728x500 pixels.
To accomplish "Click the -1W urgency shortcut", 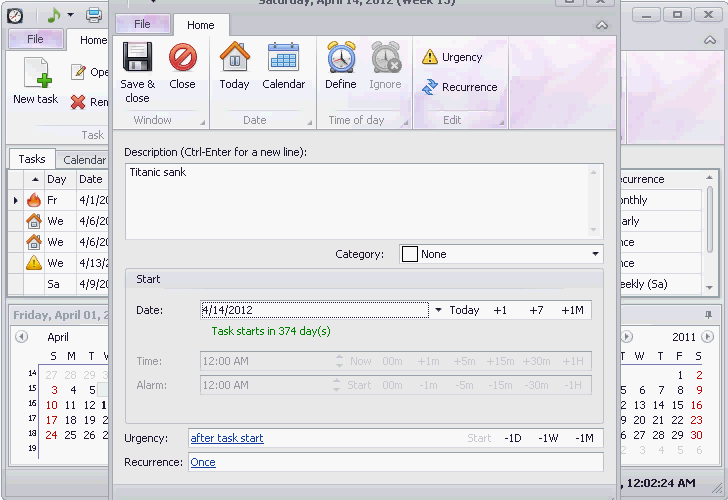I will point(548,438).
